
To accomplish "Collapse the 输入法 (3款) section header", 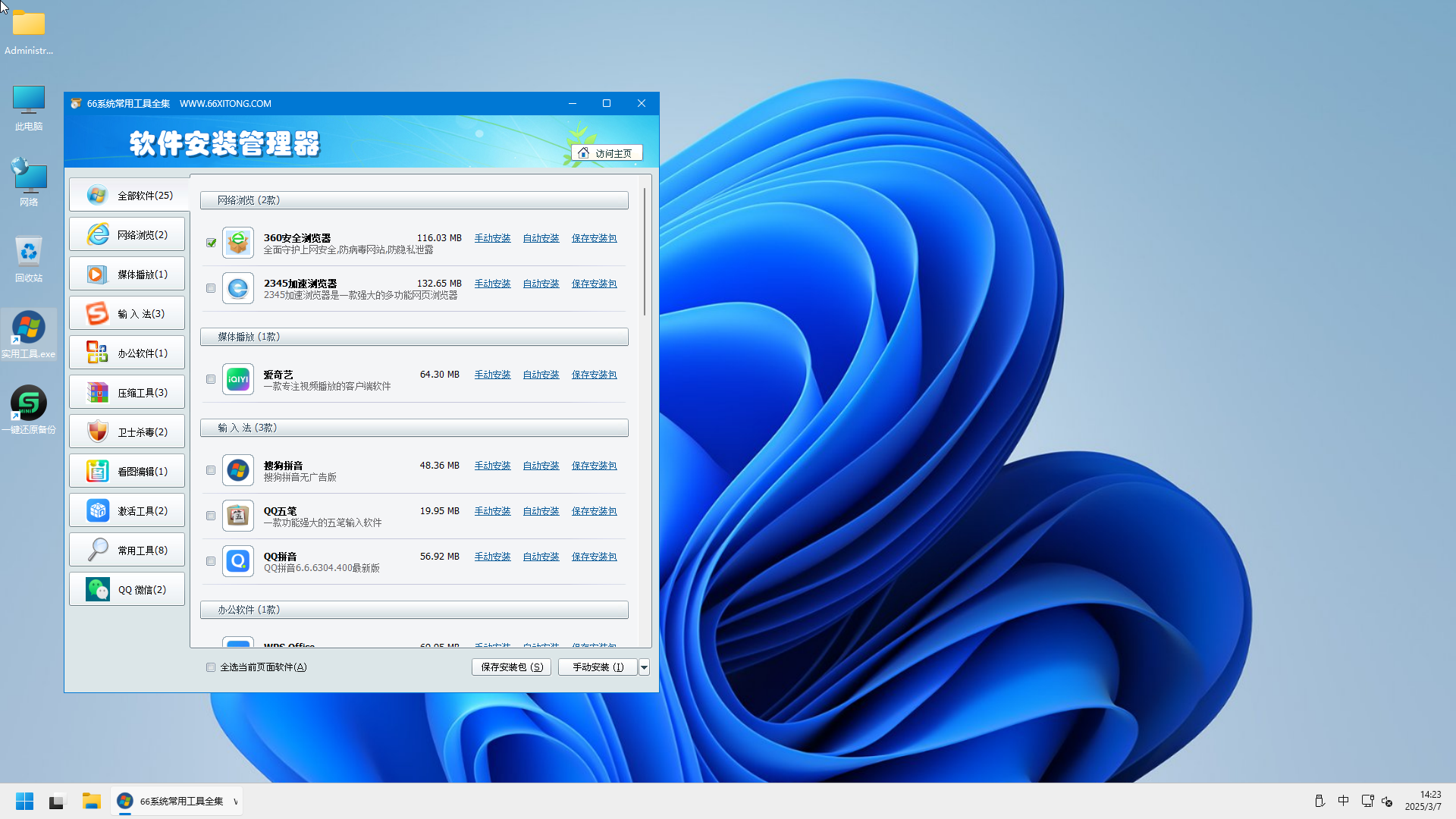I will [414, 428].
